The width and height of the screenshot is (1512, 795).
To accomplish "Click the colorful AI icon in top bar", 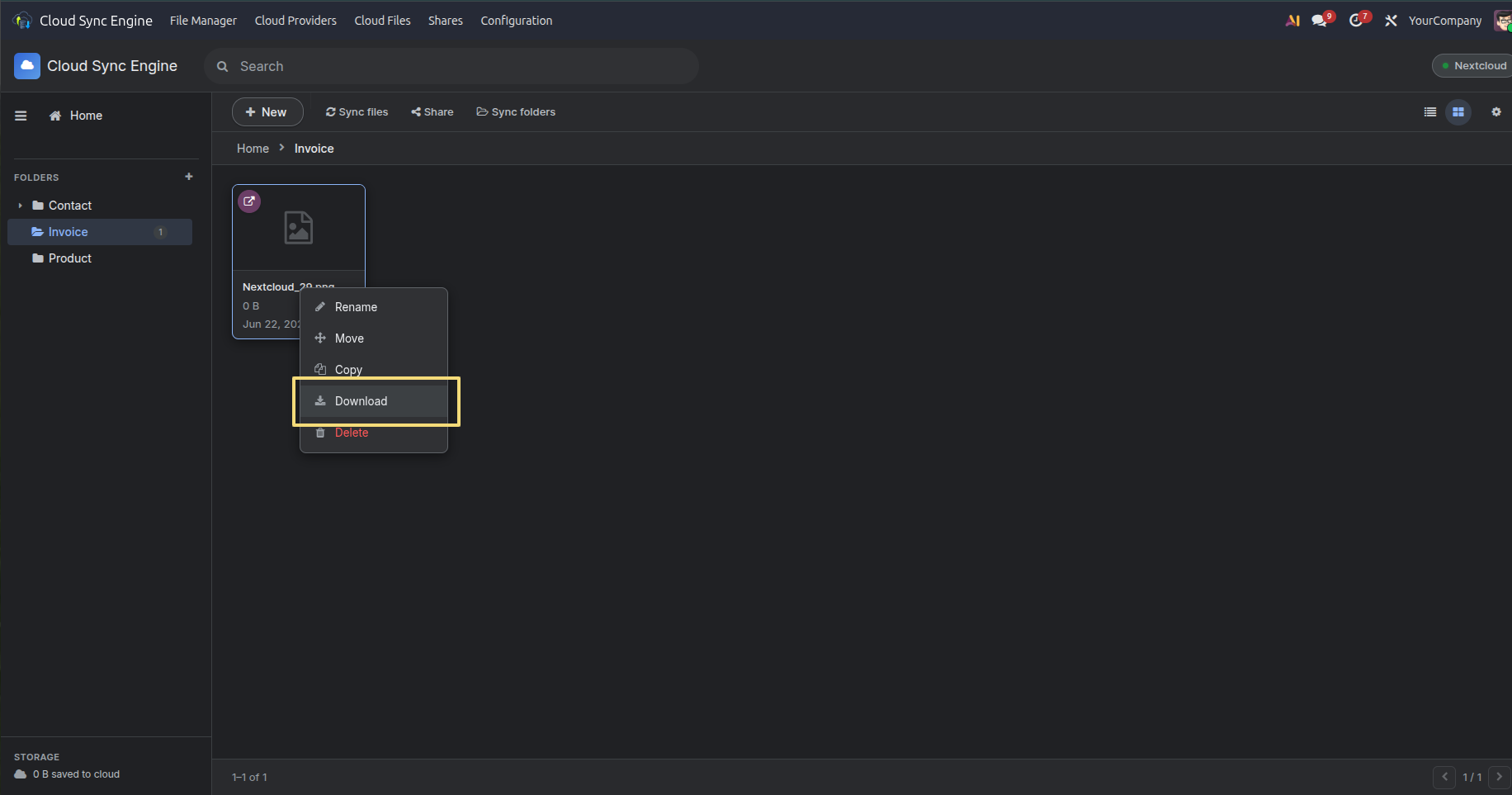I will (1292, 21).
